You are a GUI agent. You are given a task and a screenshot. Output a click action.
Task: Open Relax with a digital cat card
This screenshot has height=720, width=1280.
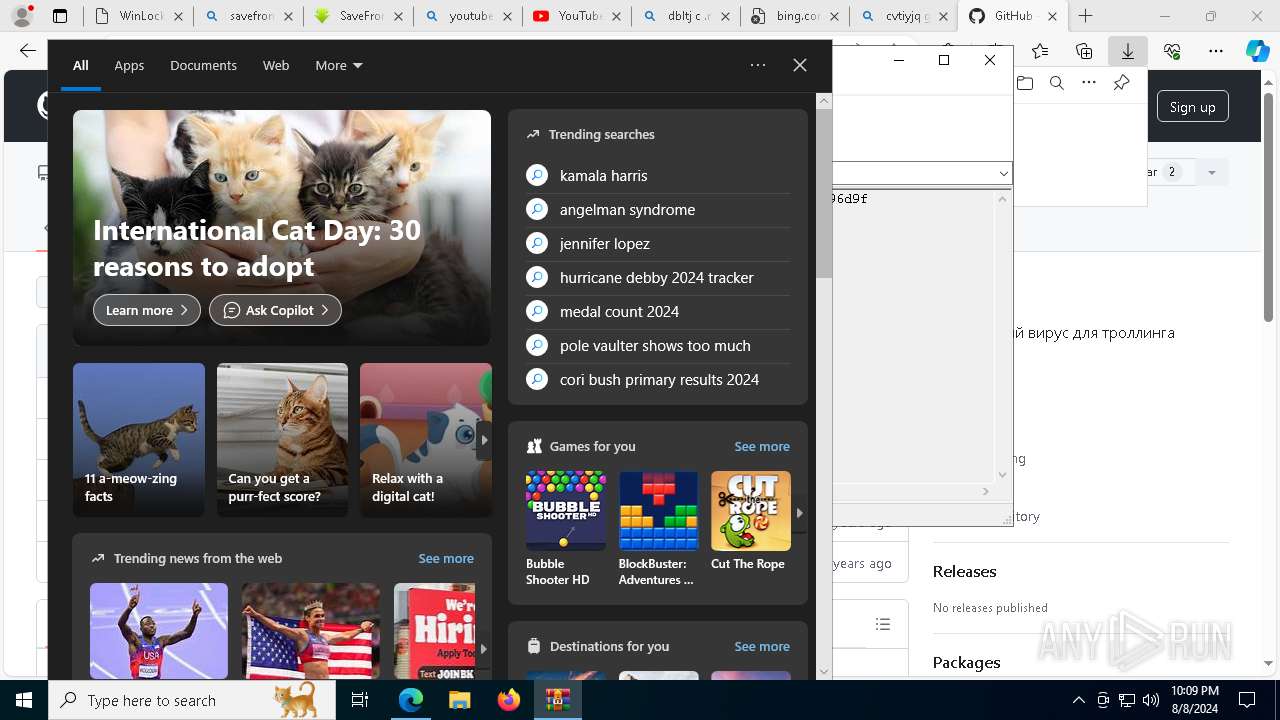pyautogui.click(x=426, y=440)
